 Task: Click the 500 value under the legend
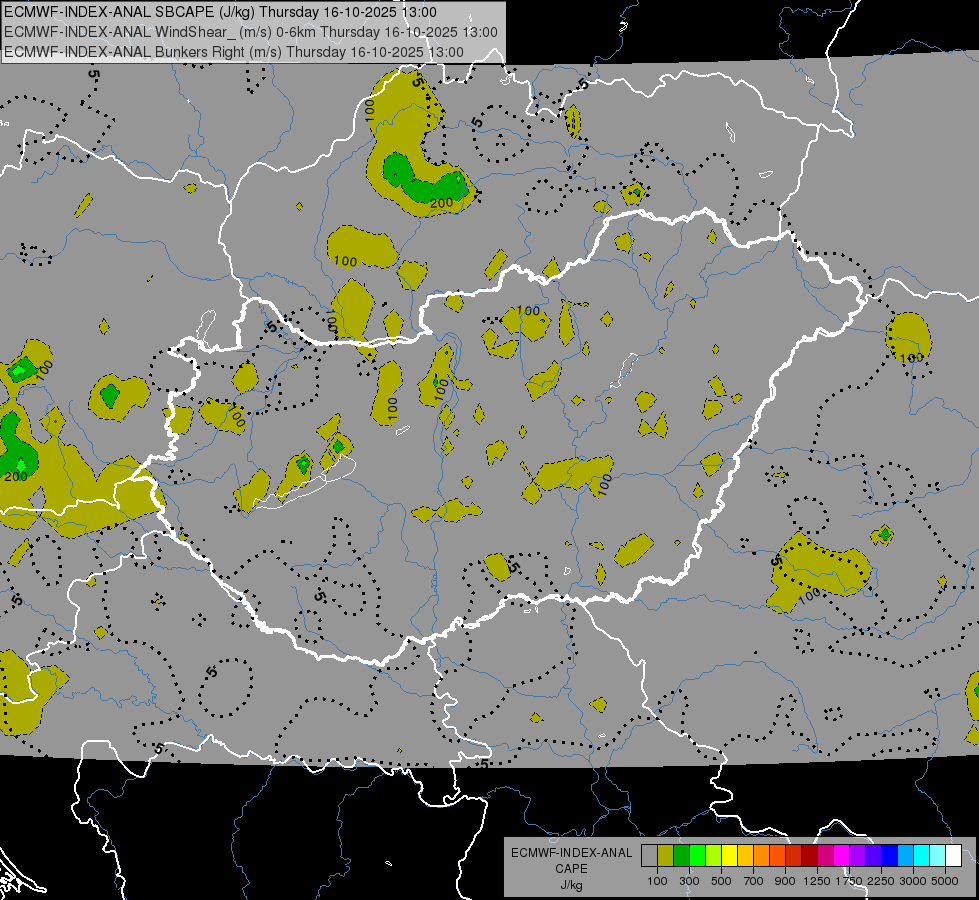coord(721,881)
